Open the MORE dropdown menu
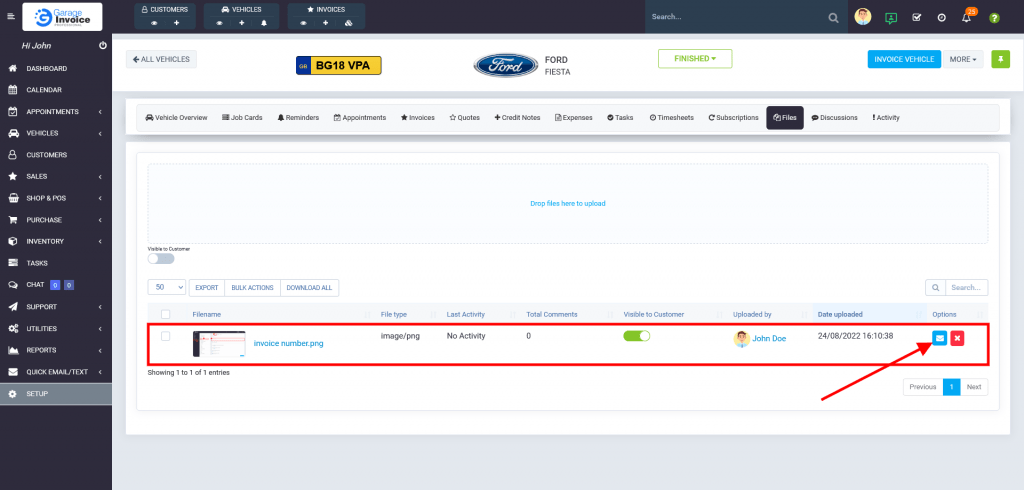Viewport: 1024px width, 490px height. tap(963, 59)
